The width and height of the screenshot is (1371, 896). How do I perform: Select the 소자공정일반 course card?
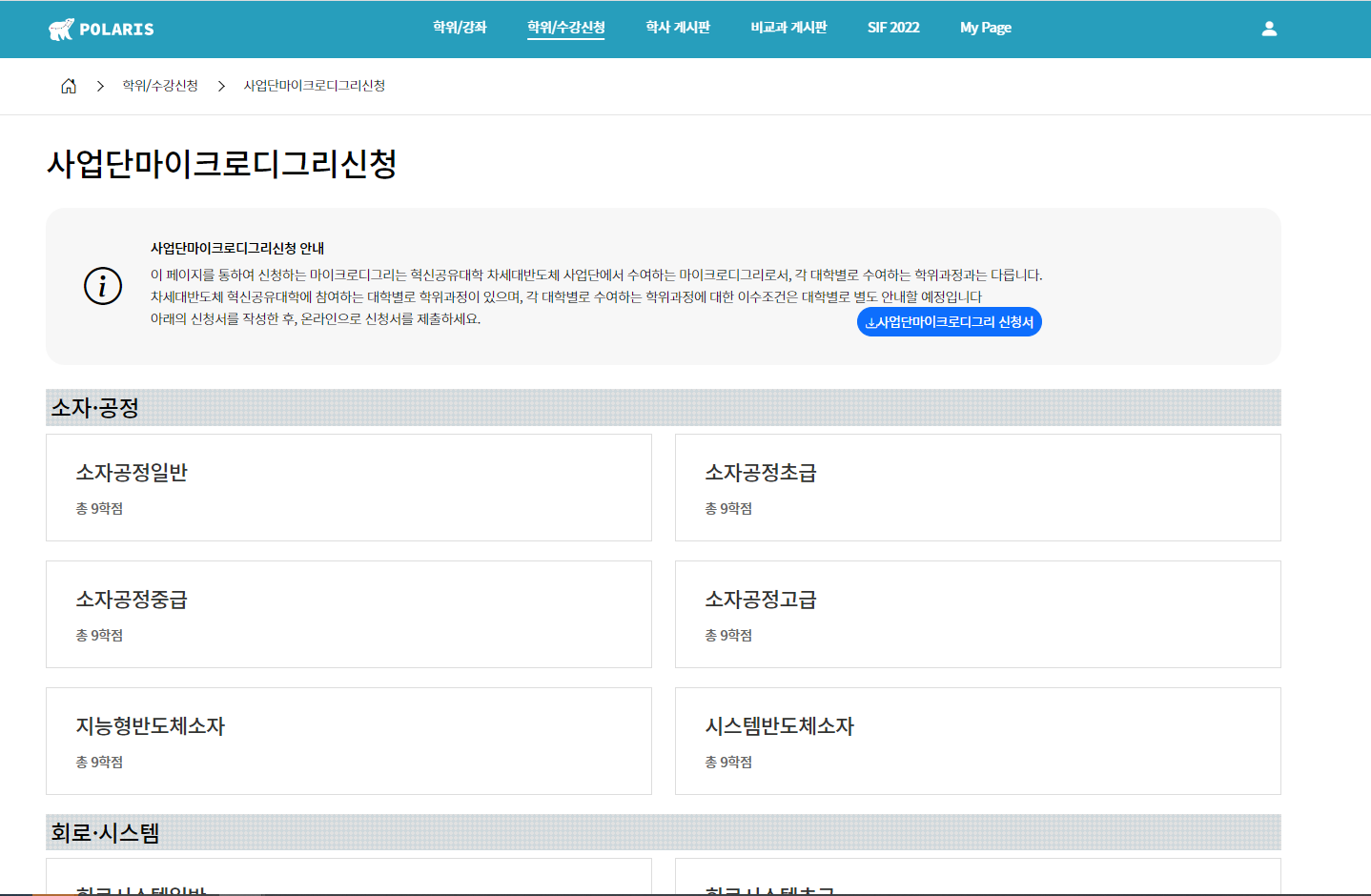(x=349, y=487)
